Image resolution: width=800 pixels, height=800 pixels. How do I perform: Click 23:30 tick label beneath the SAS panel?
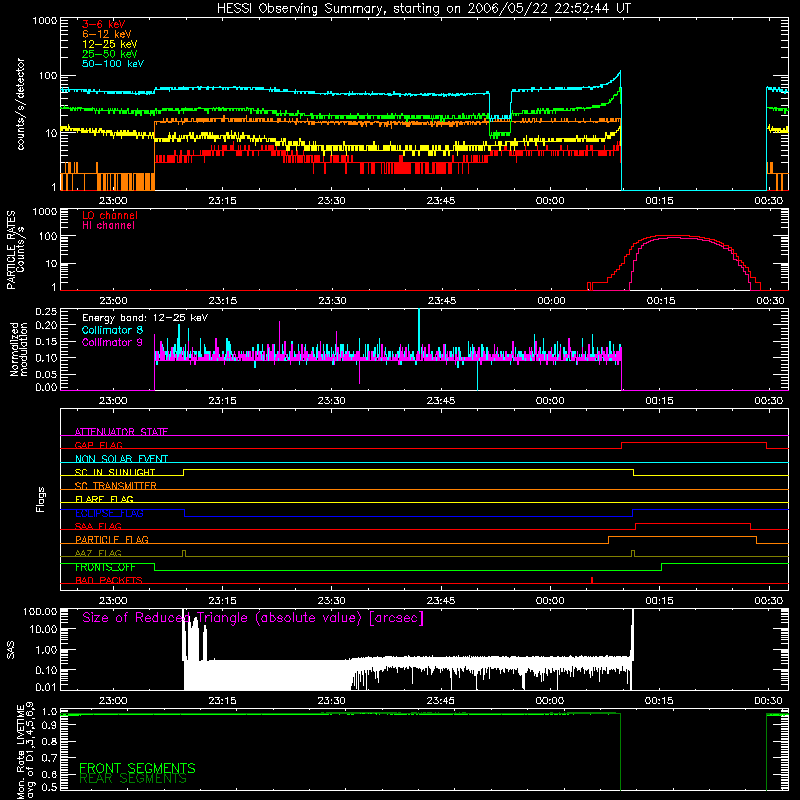(x=332, y=701)
